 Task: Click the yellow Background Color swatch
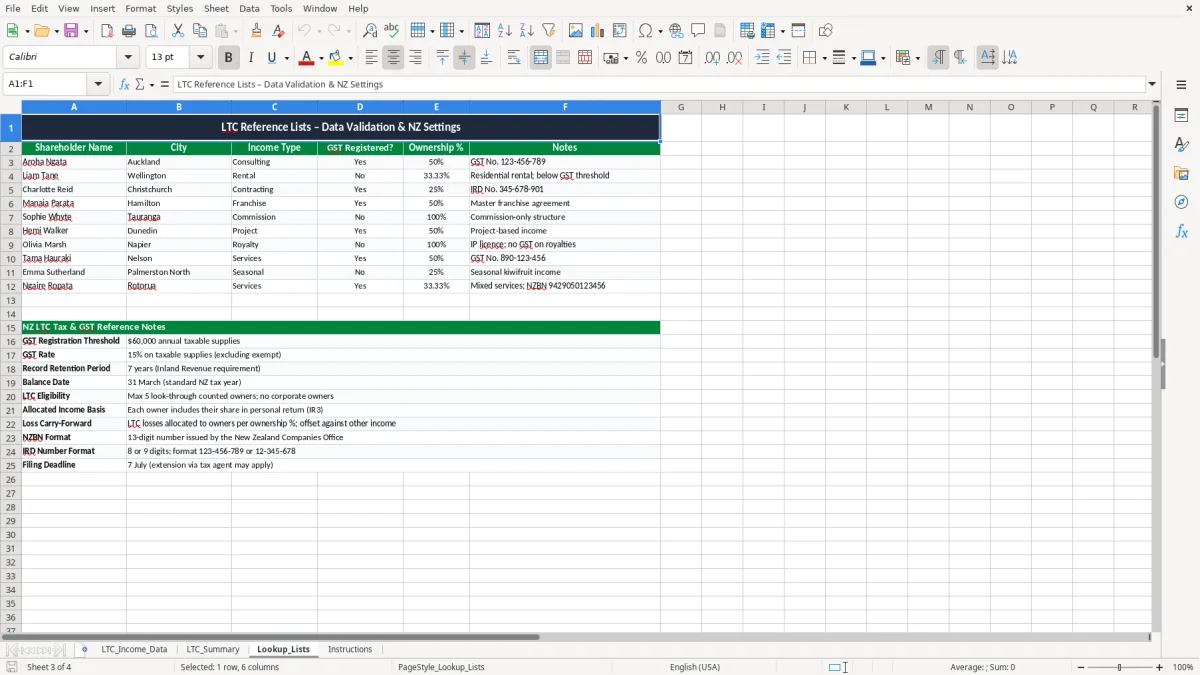[x=336, y=58]
